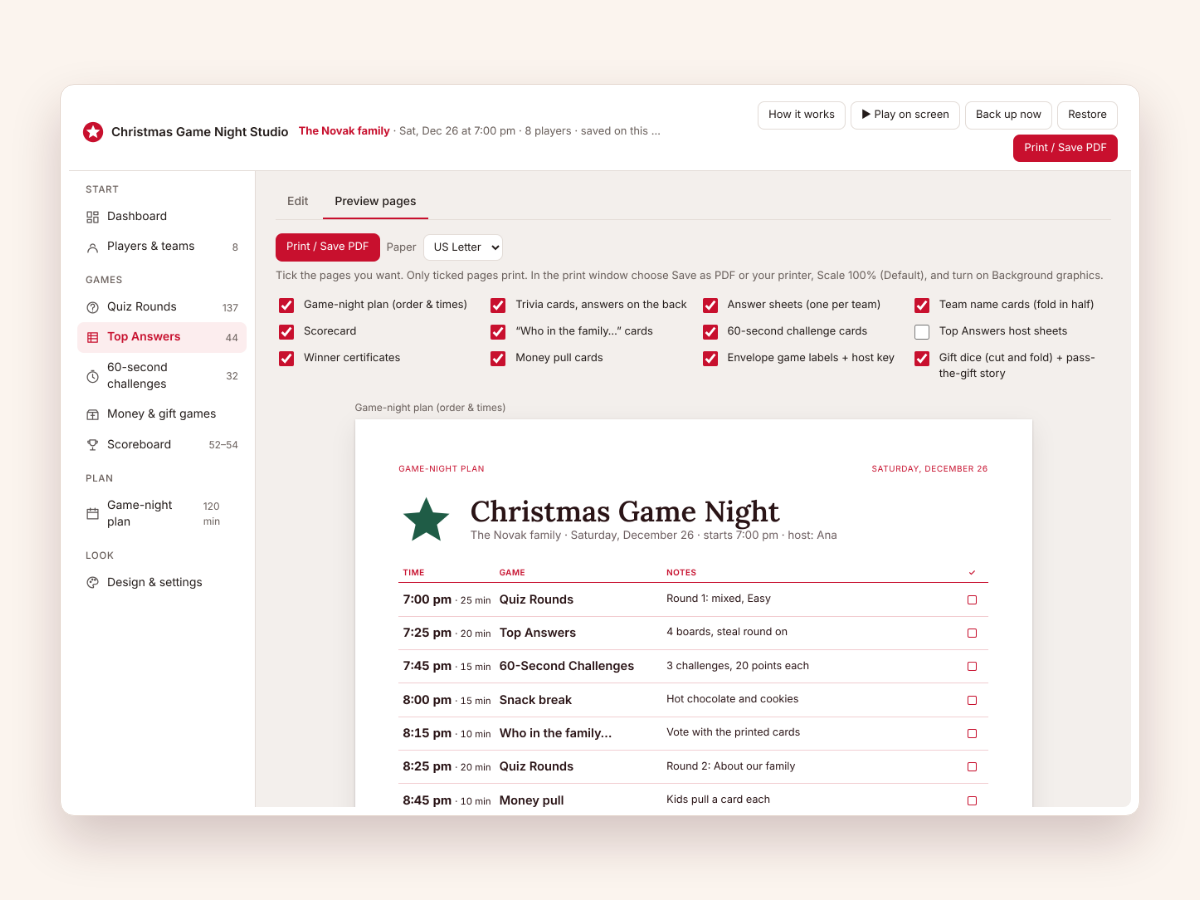Click the Scoreboard trophy icon
Image resolution: width=1200 pixels, height=900 pixels.
pyautogui.click(x=93, y=445)
